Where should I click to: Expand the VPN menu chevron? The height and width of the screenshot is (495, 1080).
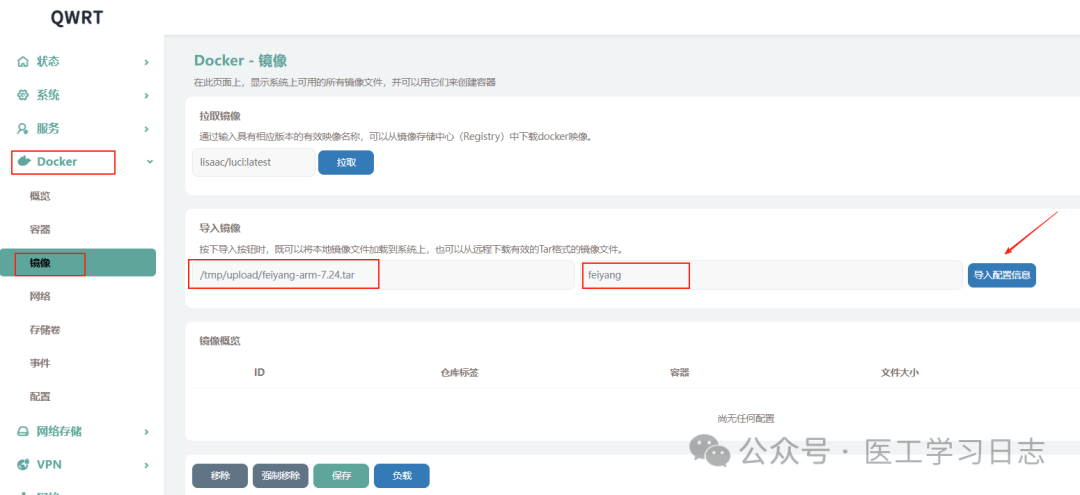click(147, 465)
